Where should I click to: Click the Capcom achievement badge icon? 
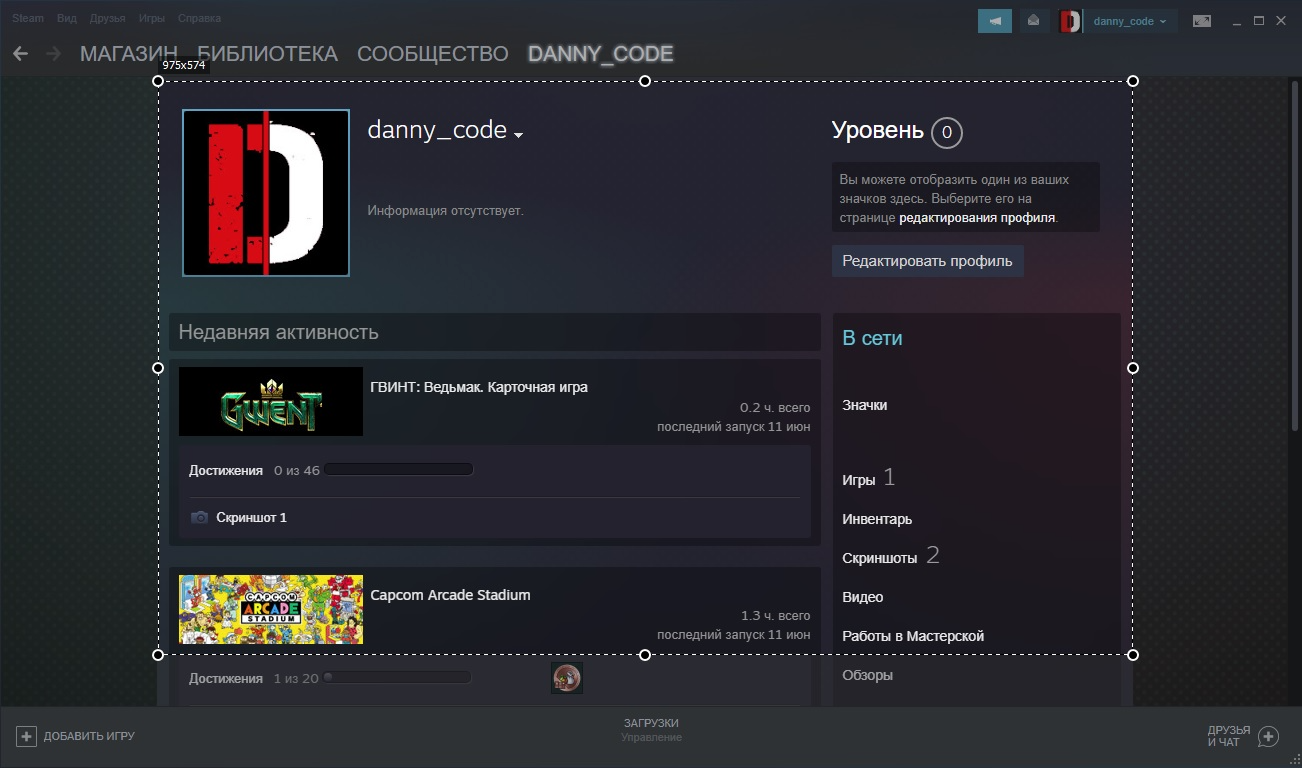[x=567, y=678]
